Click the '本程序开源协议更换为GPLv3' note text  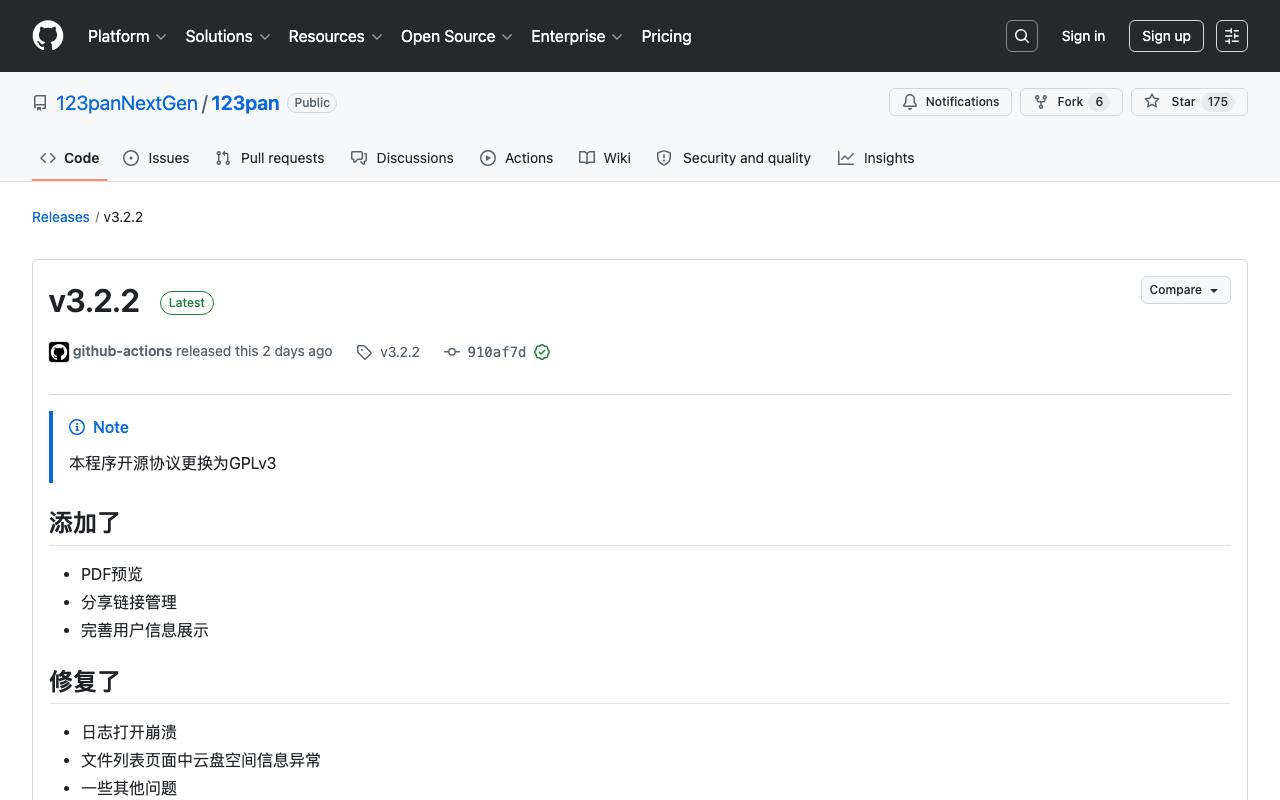[x=173, y=463]
